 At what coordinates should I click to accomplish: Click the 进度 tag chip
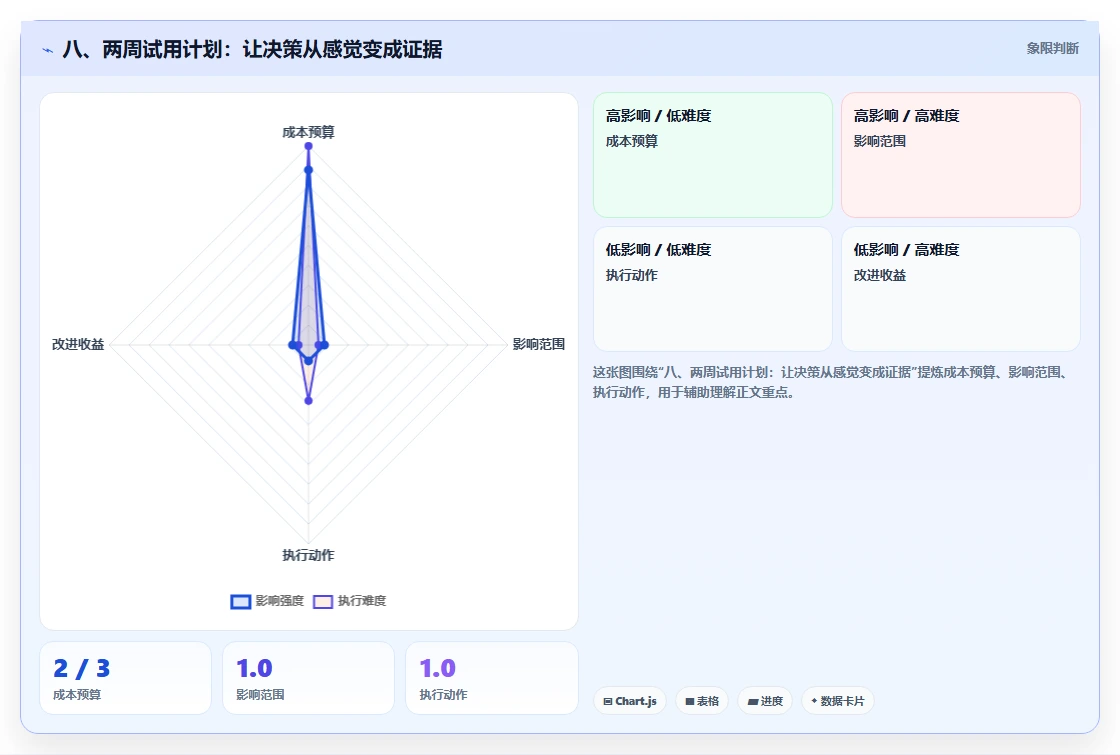click(x=765, y=701)
